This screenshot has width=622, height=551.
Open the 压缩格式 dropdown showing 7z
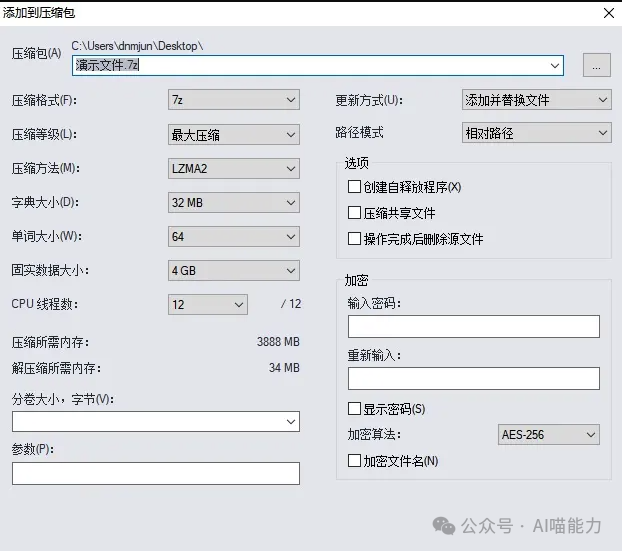point(234,100)
